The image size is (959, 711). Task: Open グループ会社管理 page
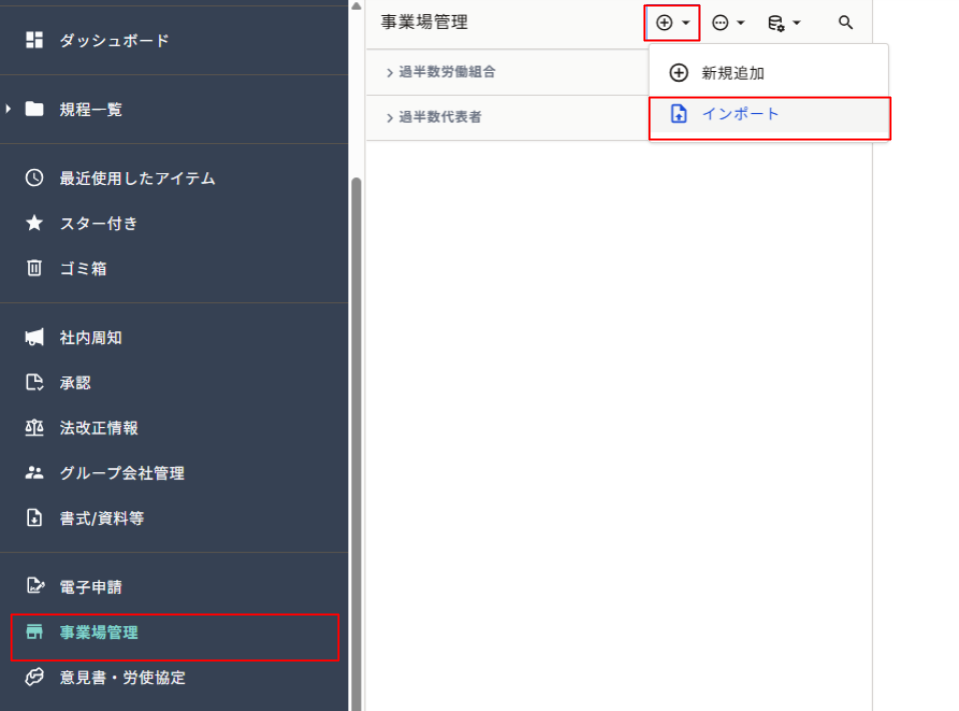[122, 473]
